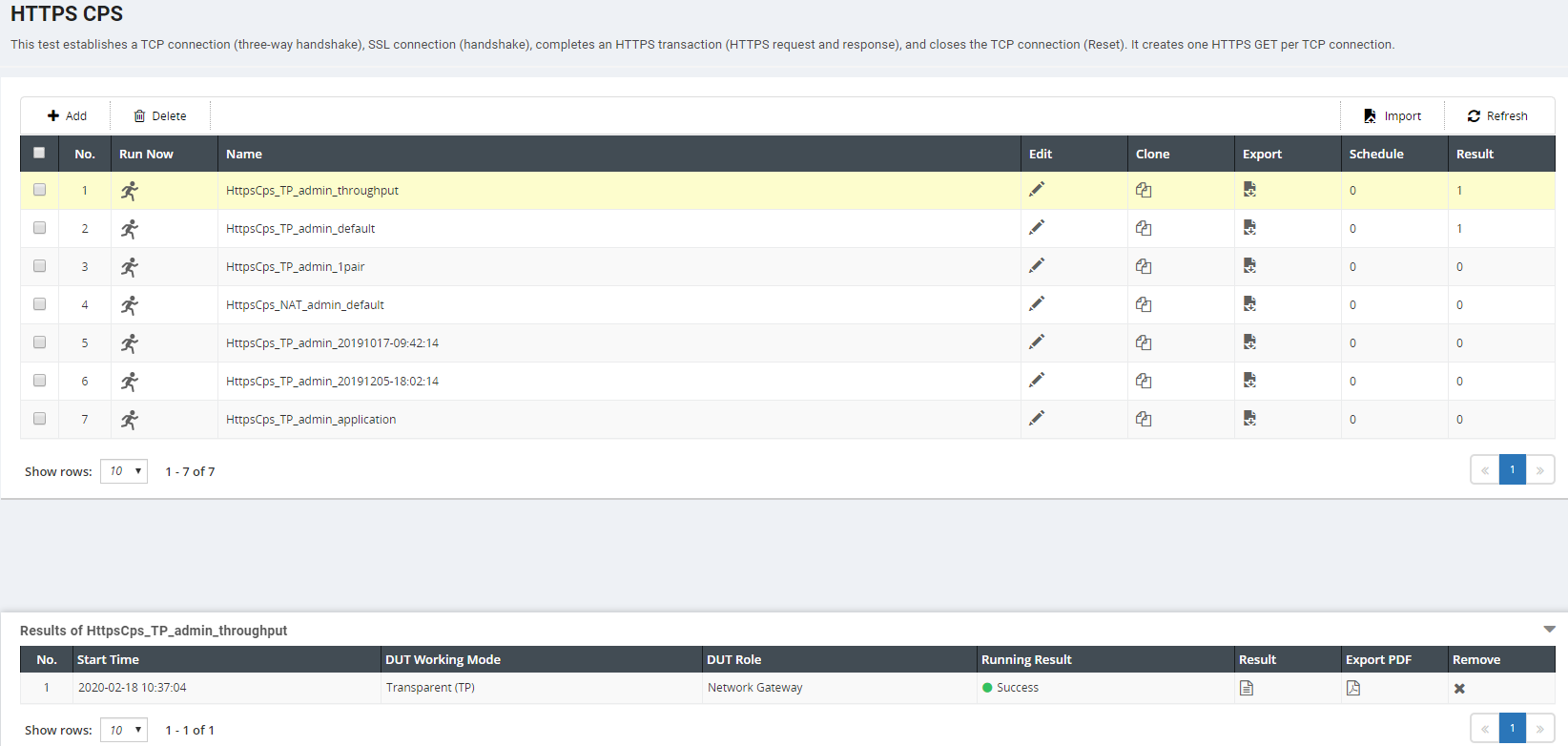Screen dimensions: 1568x746
Task: Sort the tests table by Name column
Action: pos(244,154)
